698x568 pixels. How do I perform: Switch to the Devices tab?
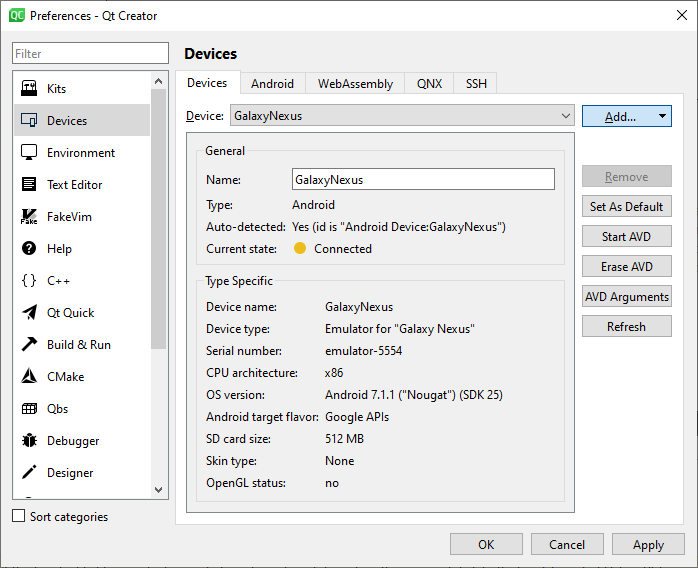[x=207, y=83]
